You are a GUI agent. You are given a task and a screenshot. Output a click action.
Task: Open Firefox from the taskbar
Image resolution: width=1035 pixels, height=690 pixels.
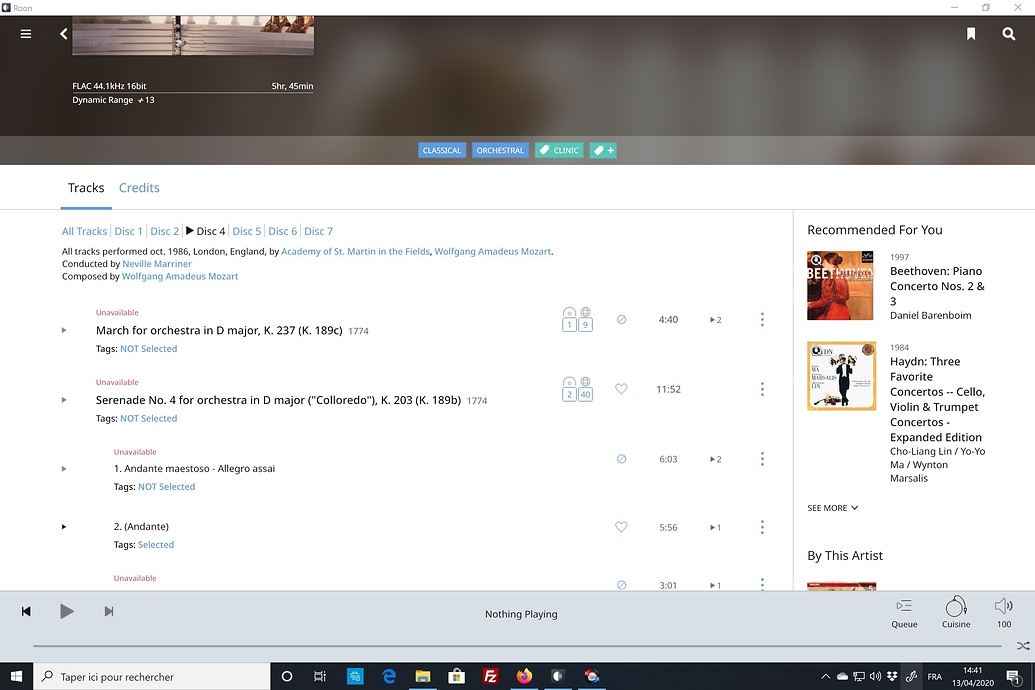click(x=524, y=676)
